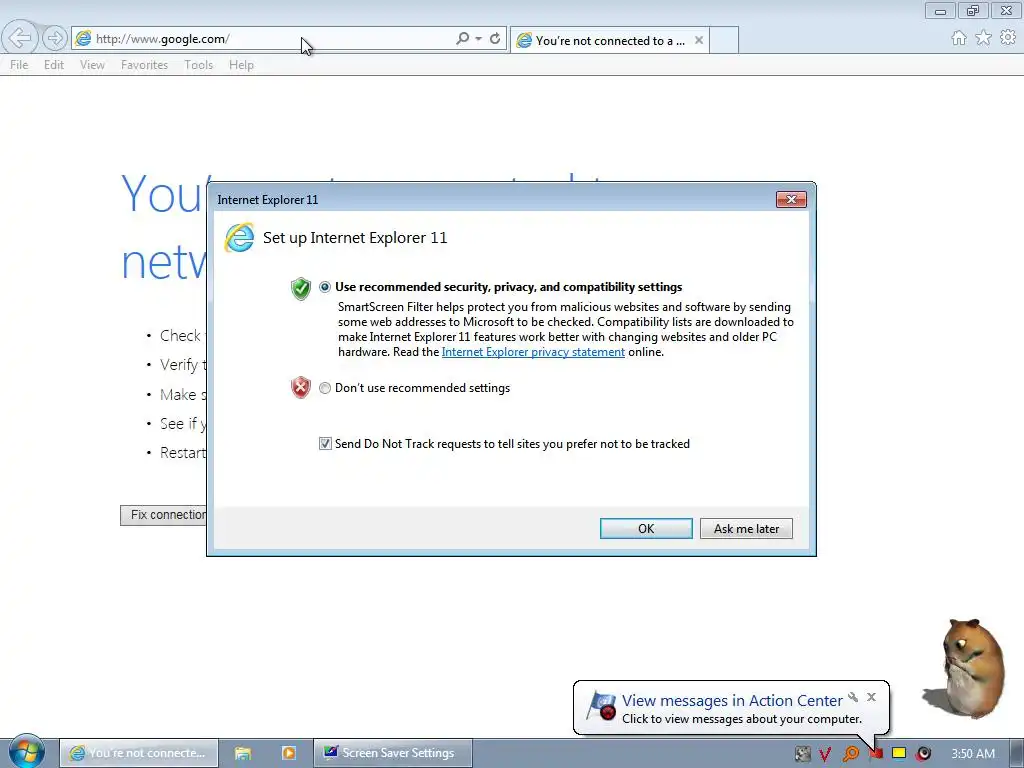This screenshot has width=1024, height=768.
Task: Open the clock showing 3:50 AM
Action: pyautogui.click(x=972, y=754)
